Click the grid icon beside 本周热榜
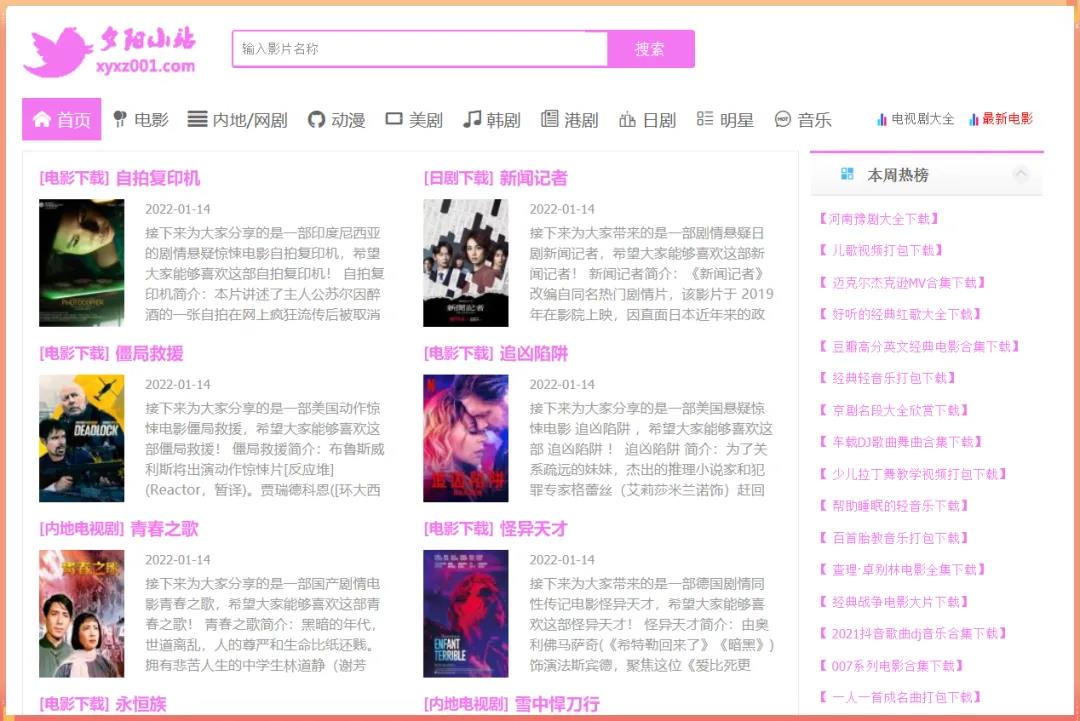This screenshot has height=721, width=1080. click(x=849, y=172)
